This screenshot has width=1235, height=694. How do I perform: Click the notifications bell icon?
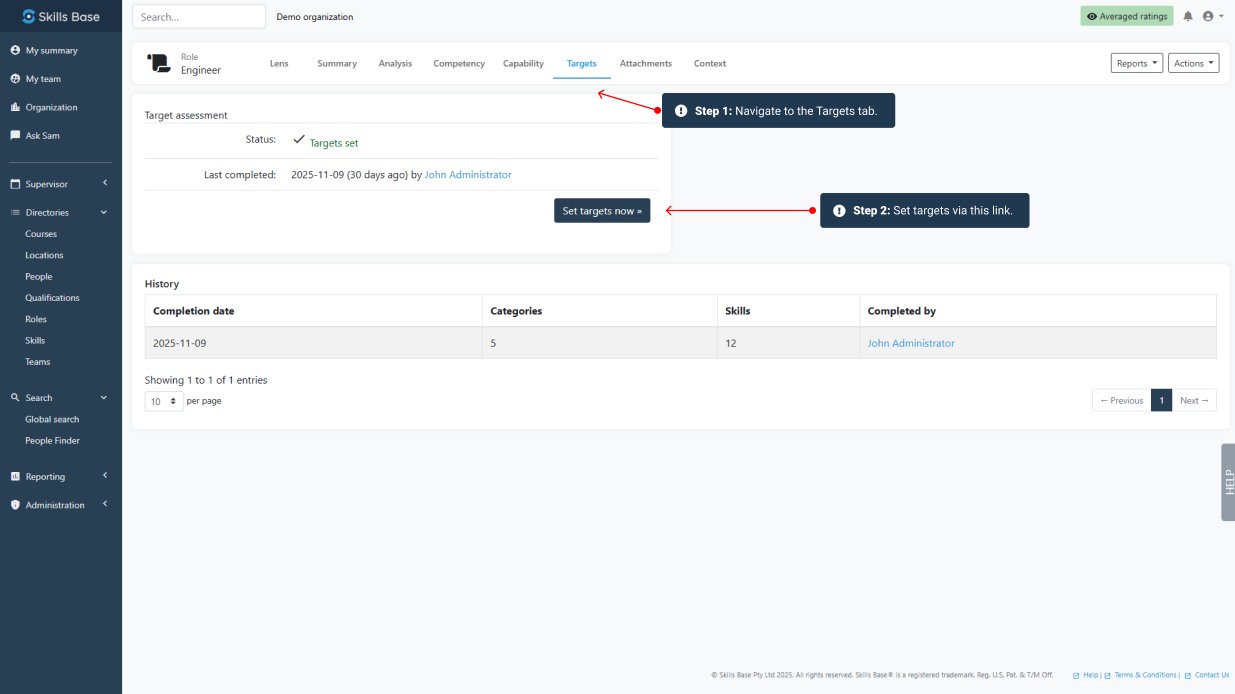1188,17
